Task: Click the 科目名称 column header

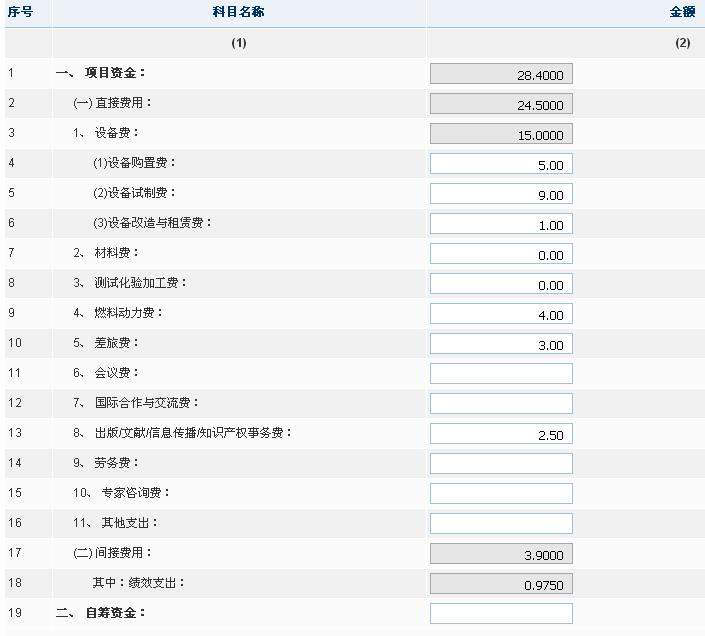Action: [x=238, y=12]
